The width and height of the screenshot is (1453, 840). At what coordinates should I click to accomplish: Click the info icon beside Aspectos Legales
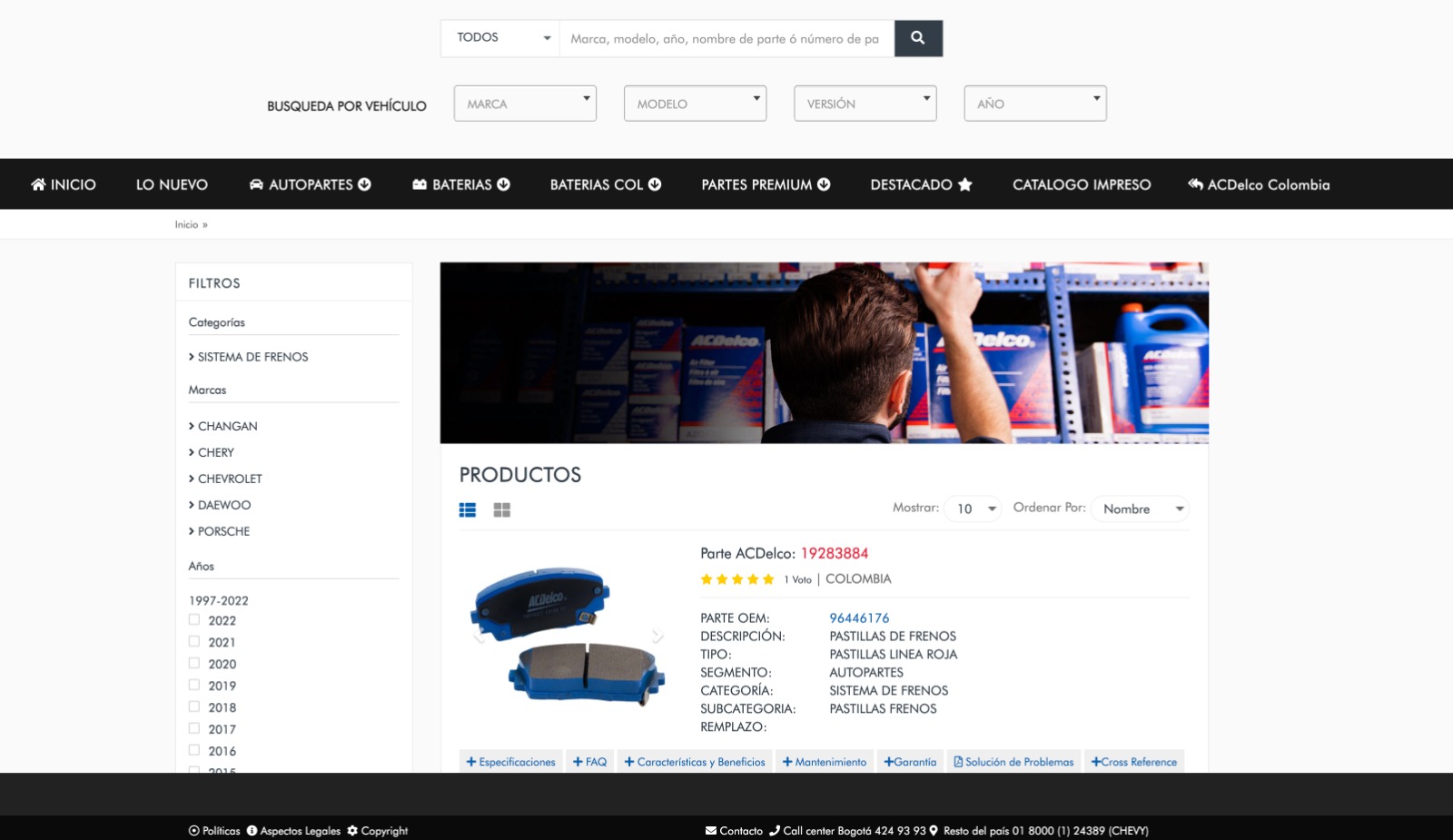[x=252, y=831]
